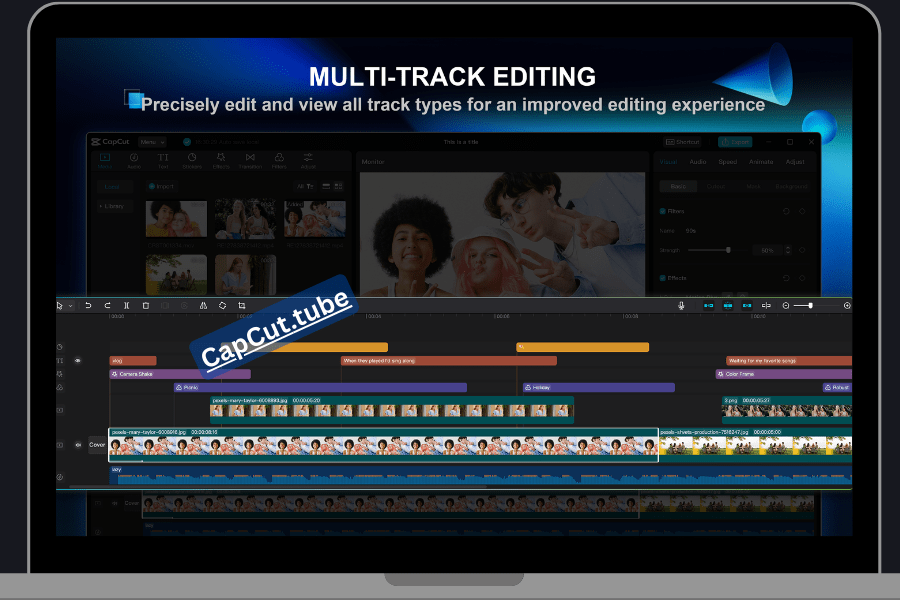Switch to the Speed tab in properties panel
The width and height of the screenshot is (900, 600).
coord(728,162)
